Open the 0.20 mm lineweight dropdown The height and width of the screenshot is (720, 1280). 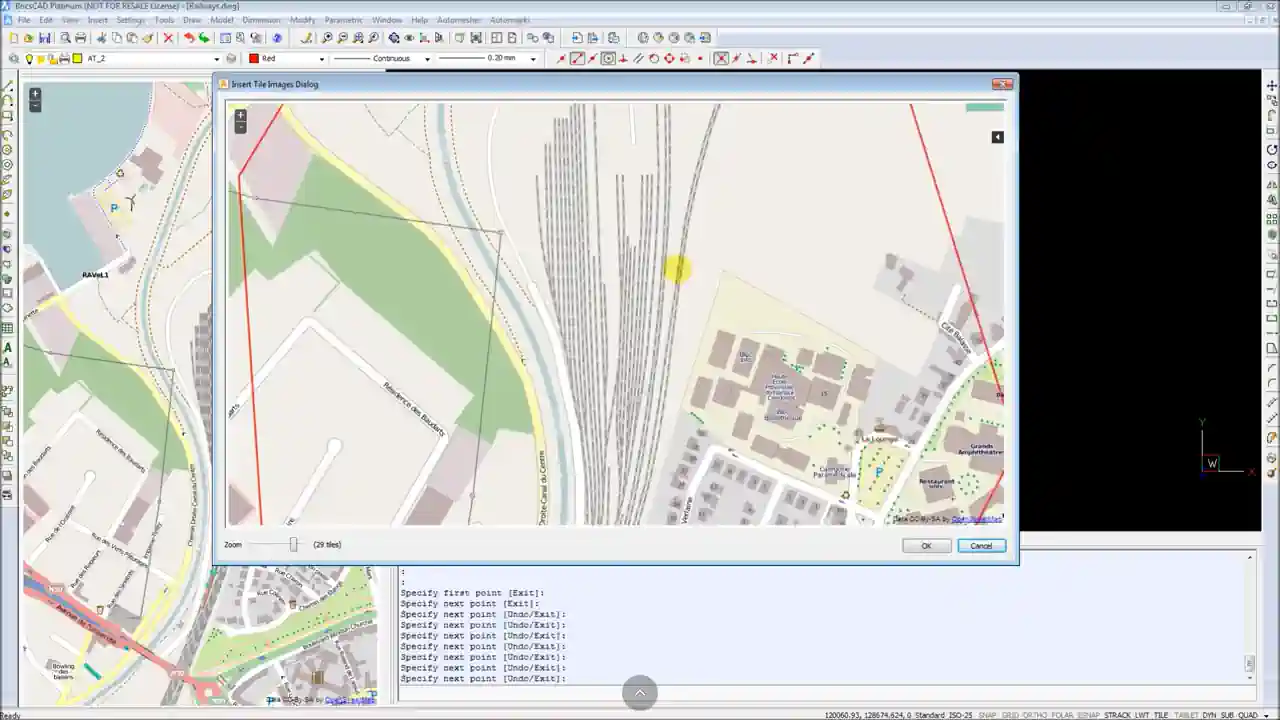535,58
